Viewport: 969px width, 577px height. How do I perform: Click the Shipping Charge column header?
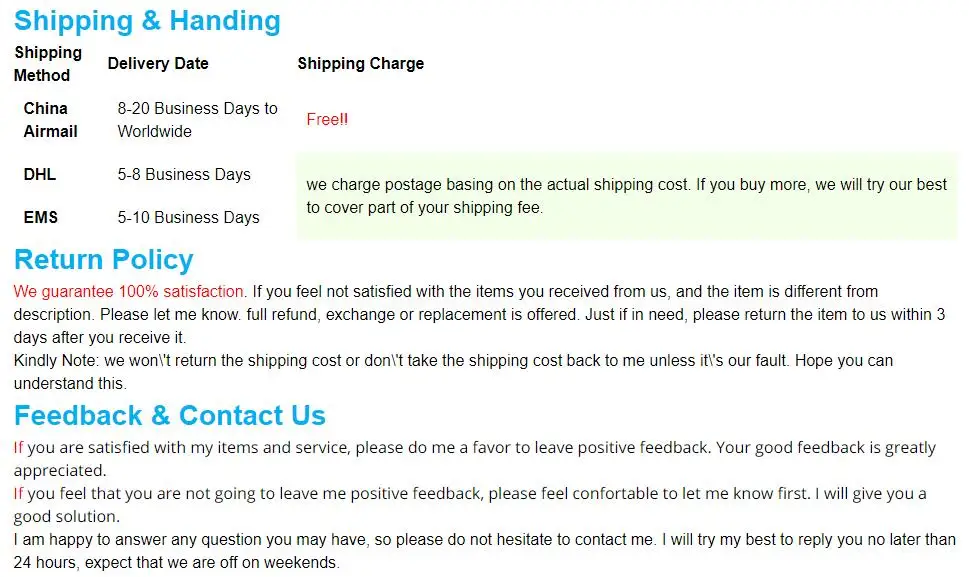tap(360, 64)
